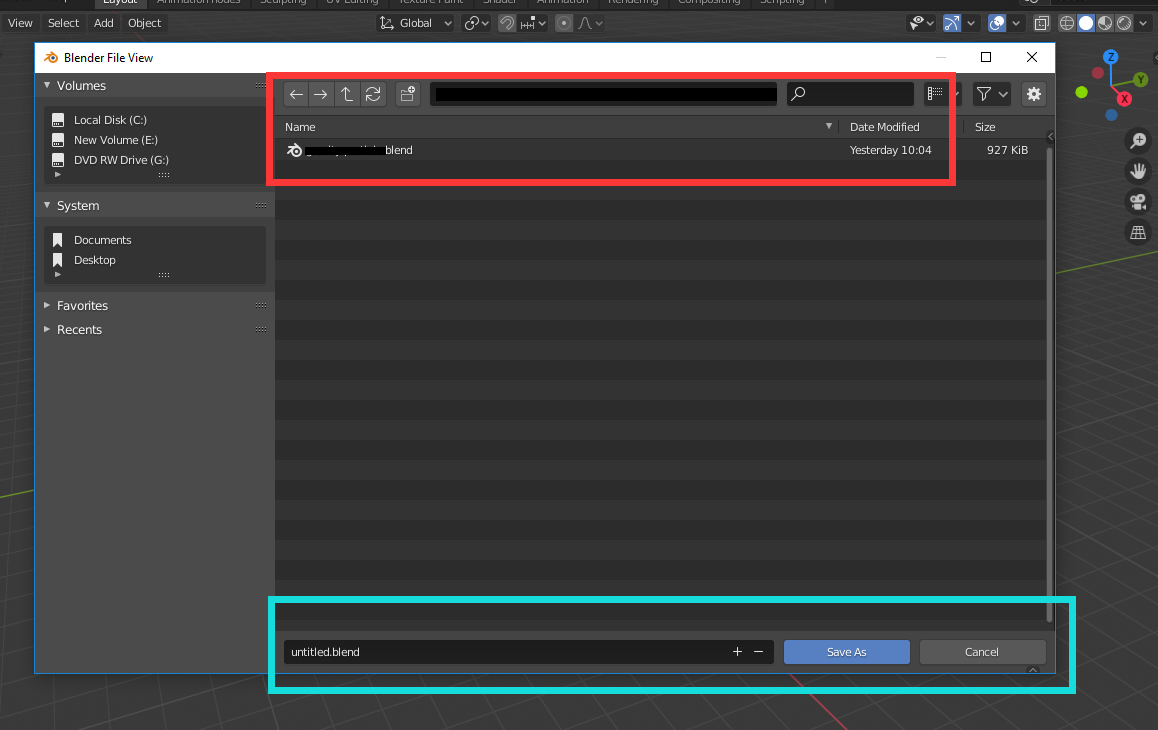Increment file name number with plus
This screenshot has height=730, width=1158.
point(737,652)
